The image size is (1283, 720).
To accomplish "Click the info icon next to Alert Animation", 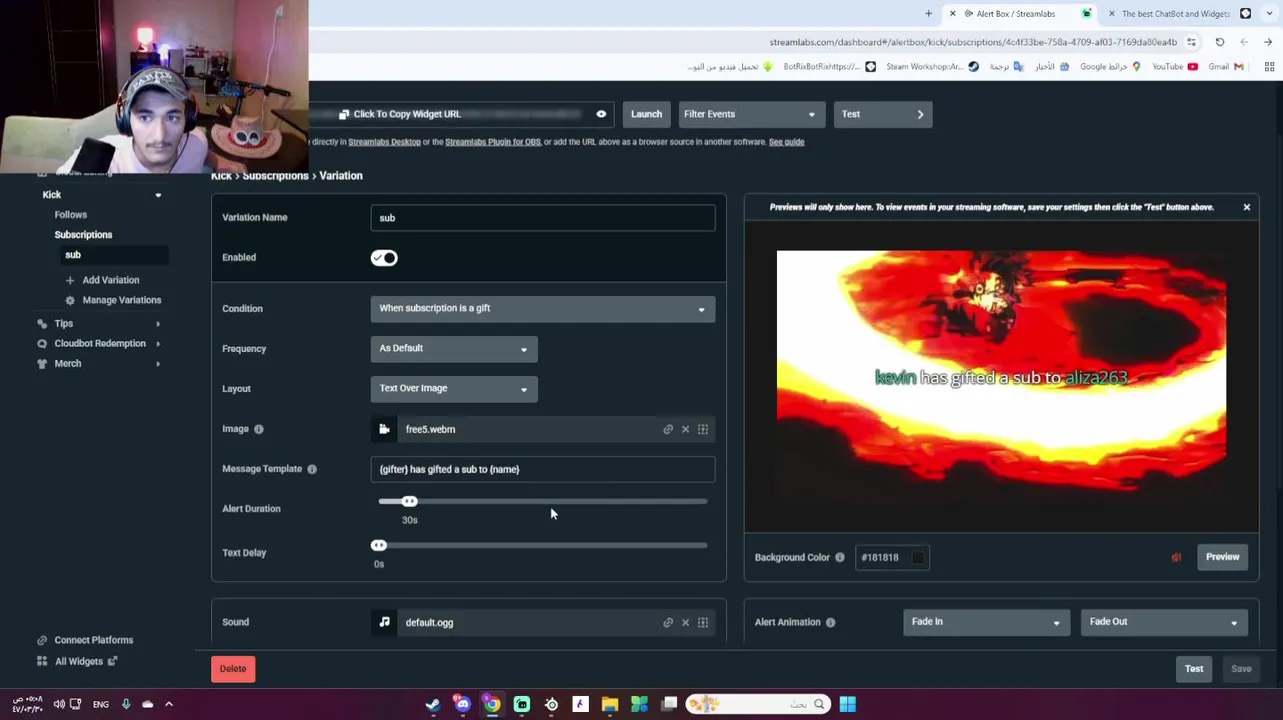I will tap(830, 622).
